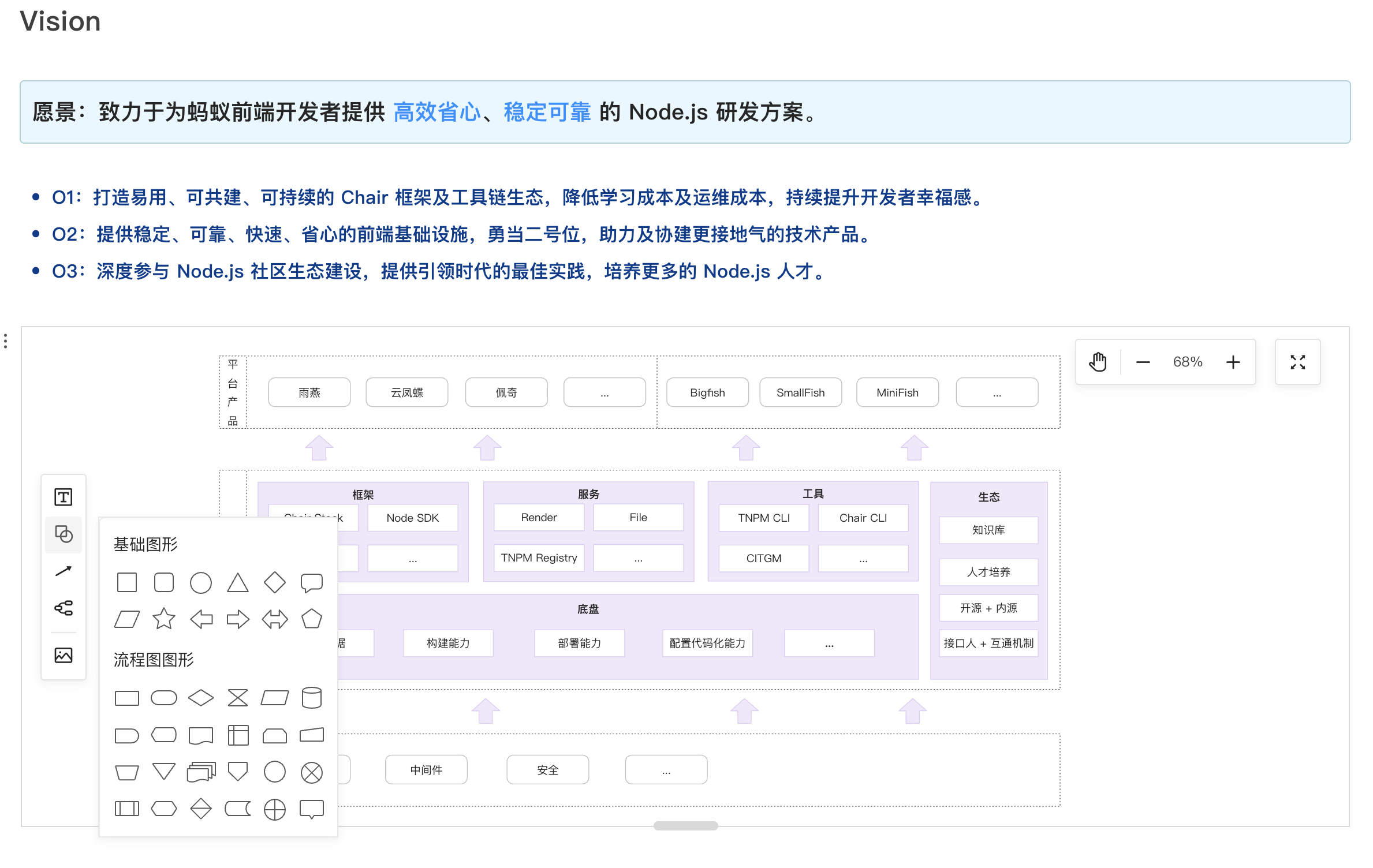Pick the double-headed arrow shape

click(x=275, y=619)
